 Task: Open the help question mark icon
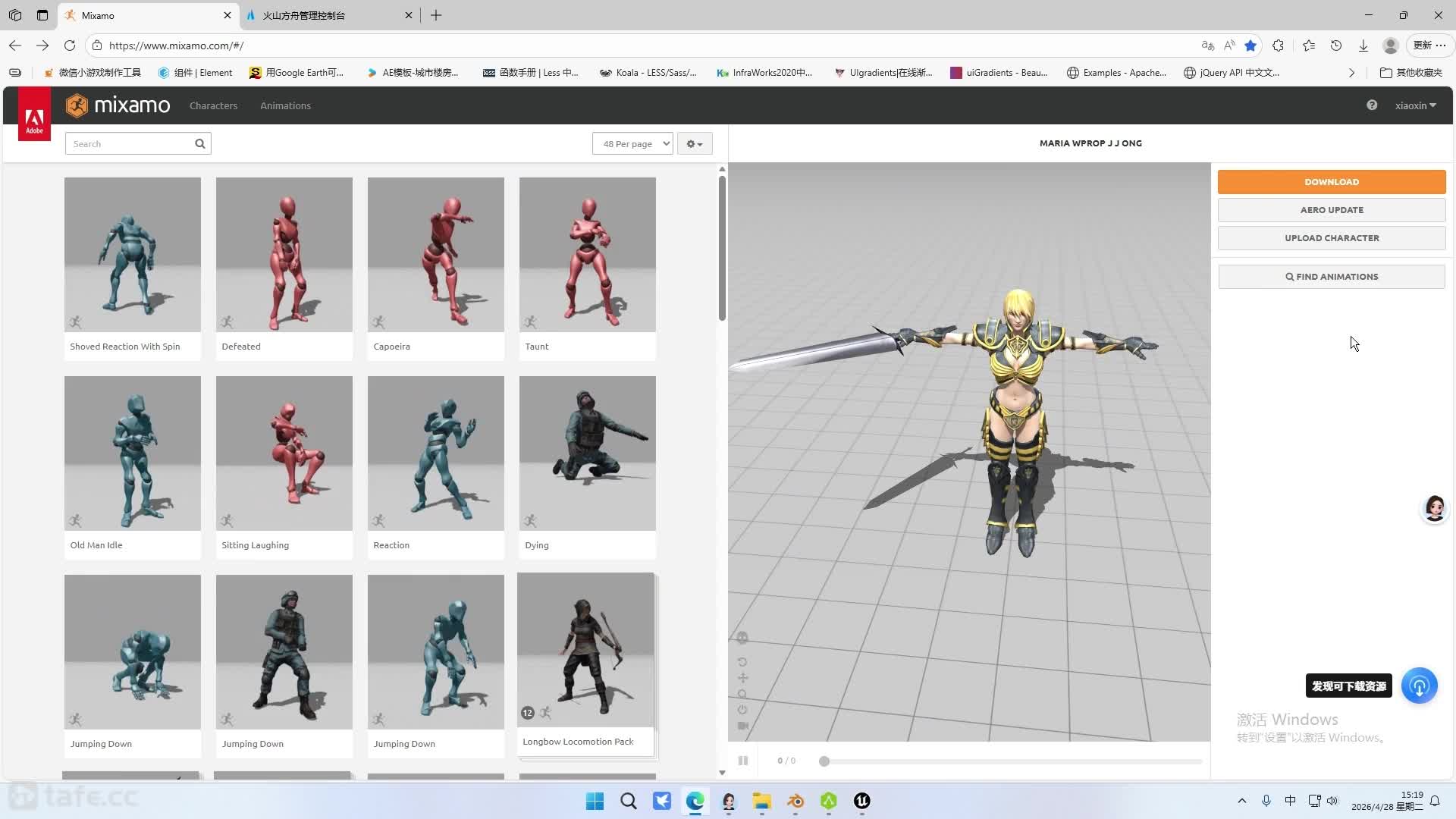click(x=1372, y=105)
